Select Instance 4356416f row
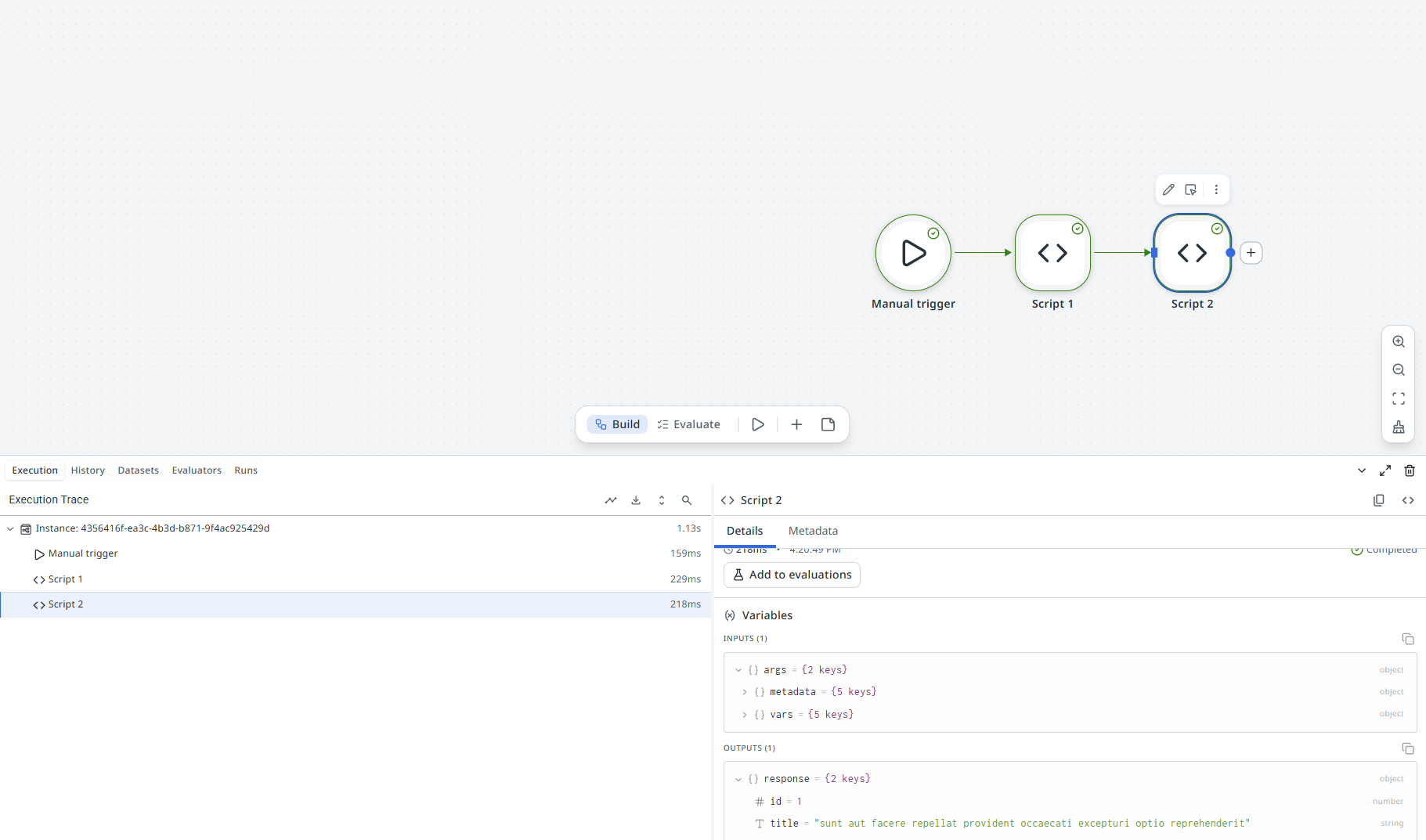1426x840 pixels. [x=355, y=528]
